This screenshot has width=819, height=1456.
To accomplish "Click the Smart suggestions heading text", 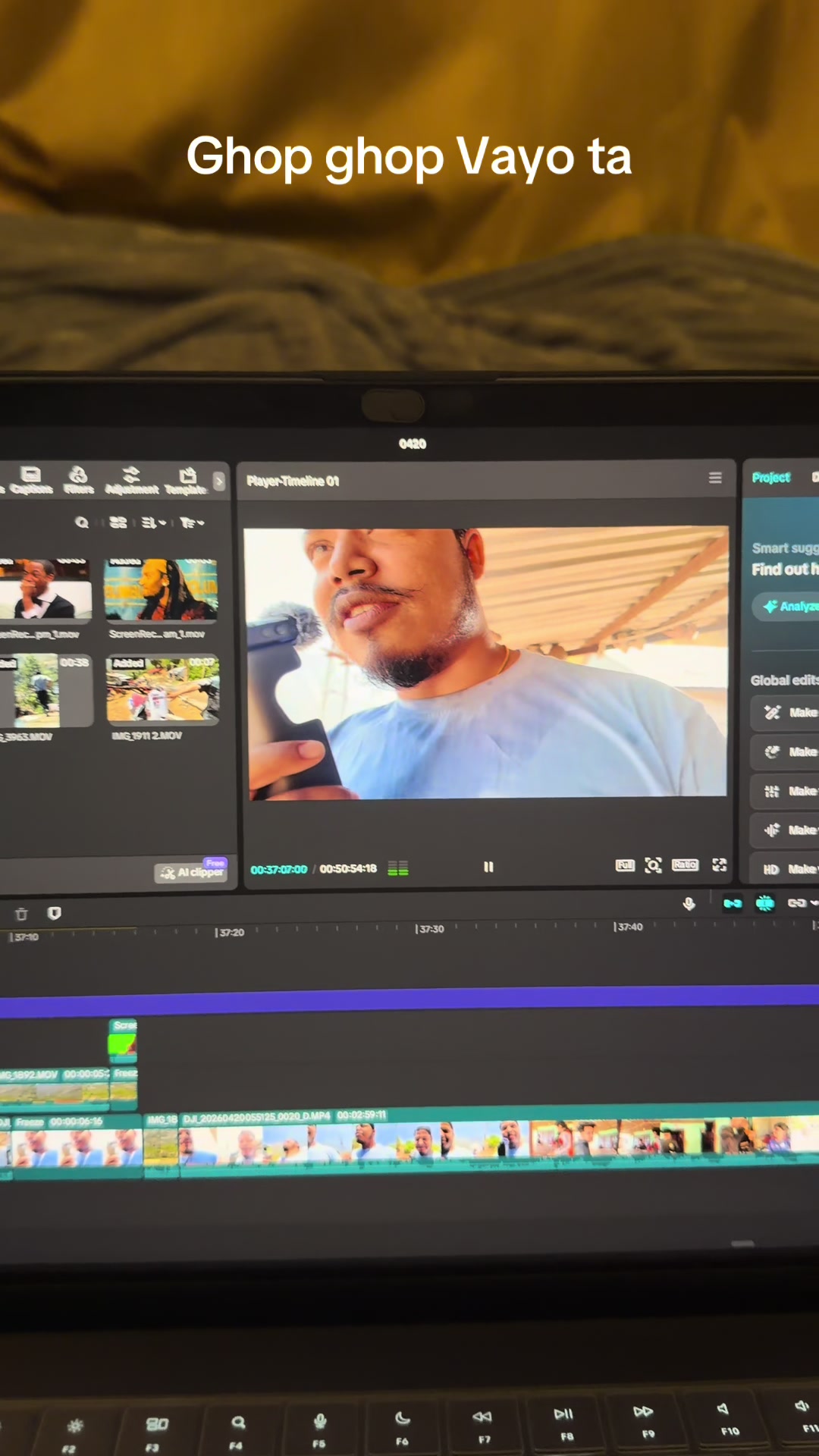I will point(785,548).
